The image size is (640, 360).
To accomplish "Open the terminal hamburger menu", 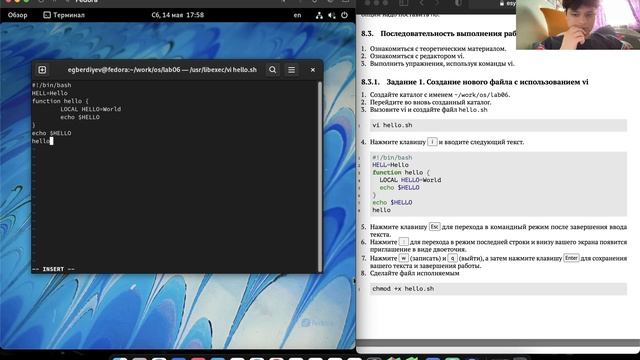I will tap(291, 70).
